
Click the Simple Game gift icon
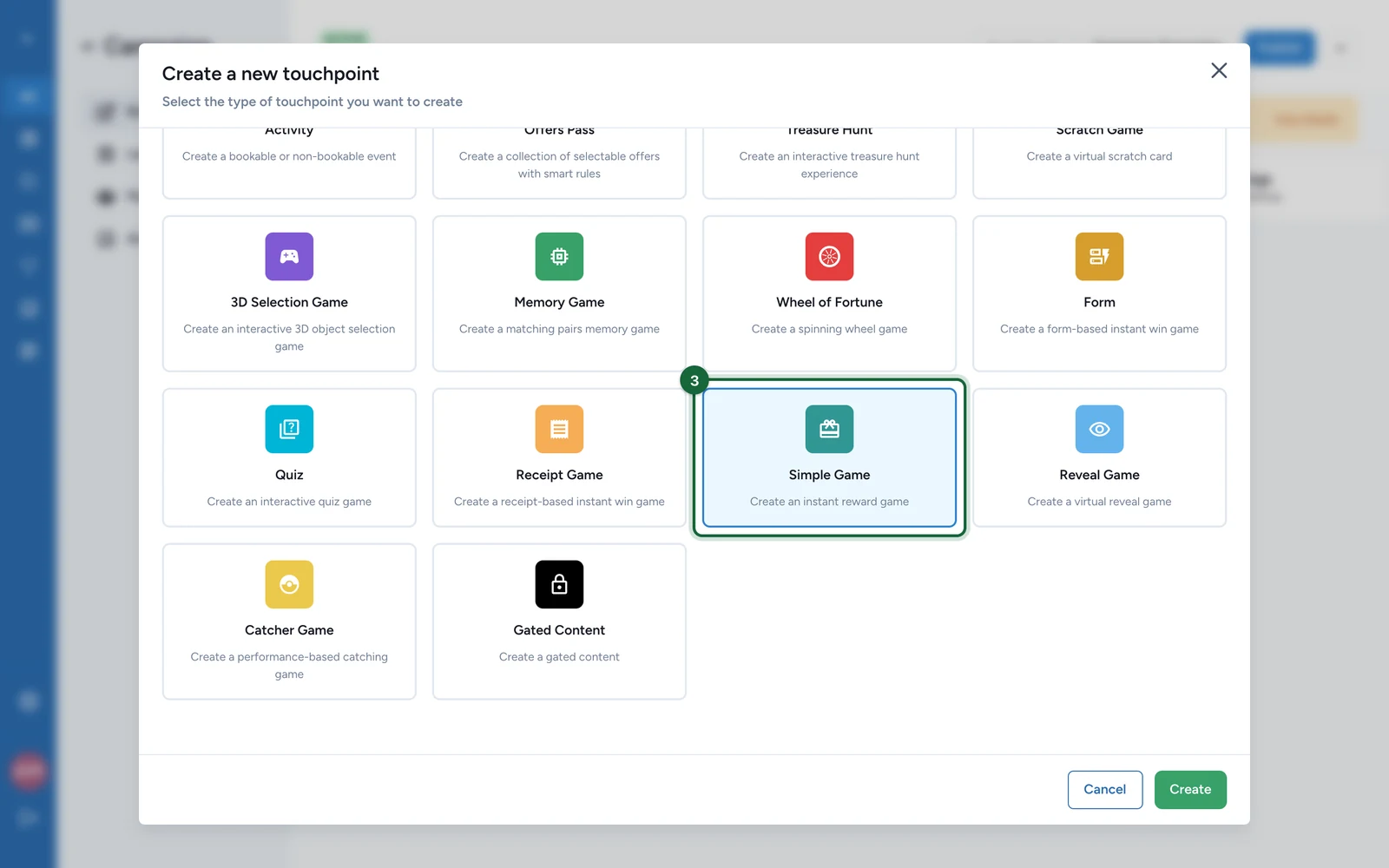pos(829,429)
